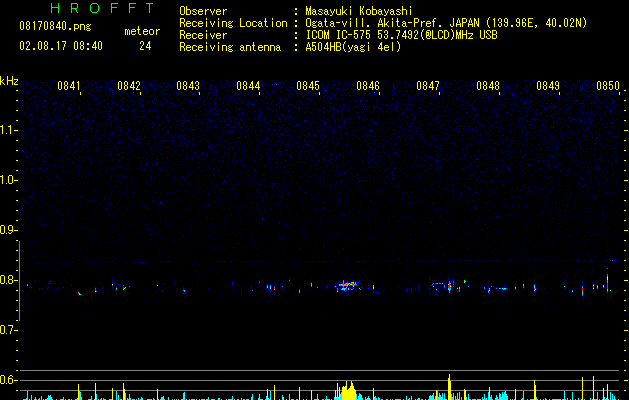Click the 0850 time marker
The height and width of the screenshot is (400, 629).
608,86
